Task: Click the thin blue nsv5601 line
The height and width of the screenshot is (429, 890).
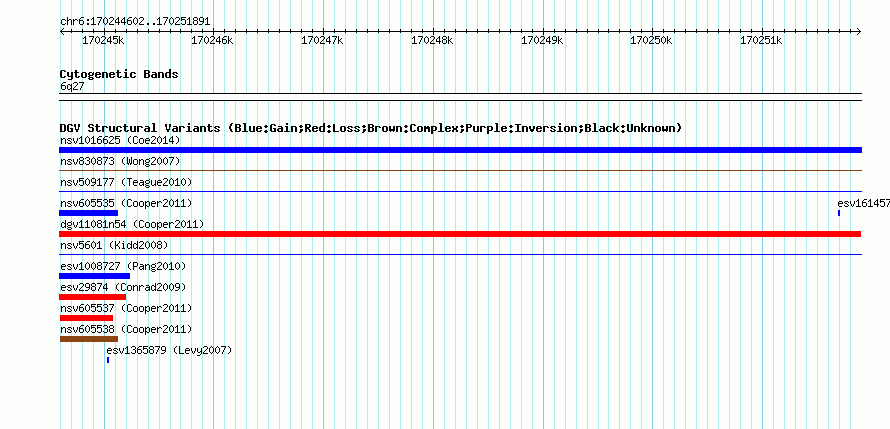Action: pyautogui.click(x=460, y=254)
